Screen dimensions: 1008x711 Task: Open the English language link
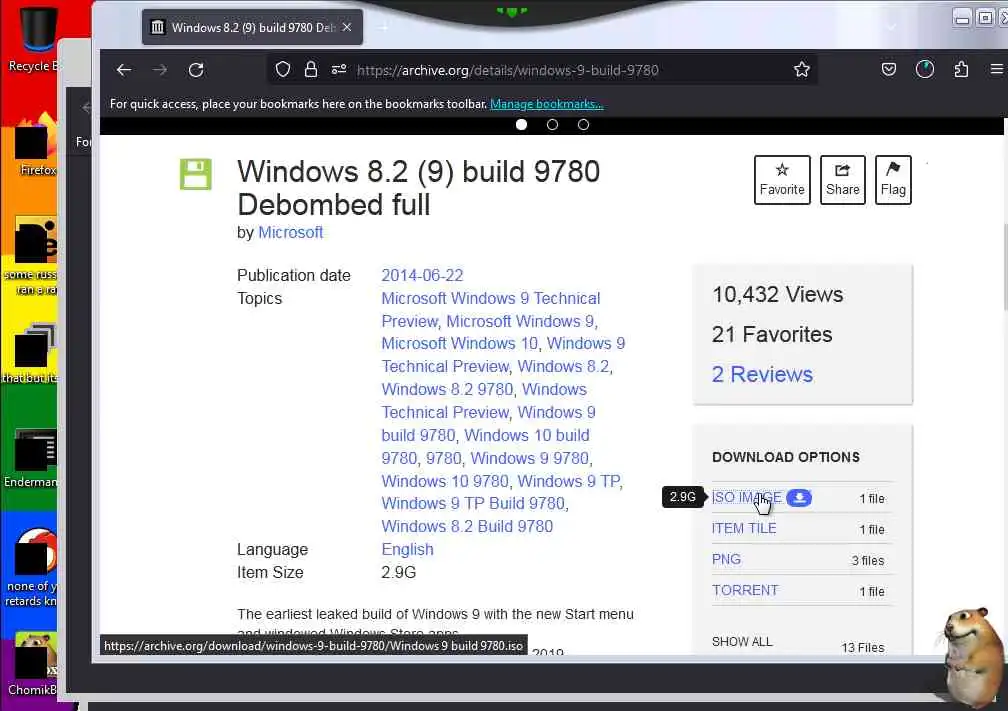tap(407, 550)
